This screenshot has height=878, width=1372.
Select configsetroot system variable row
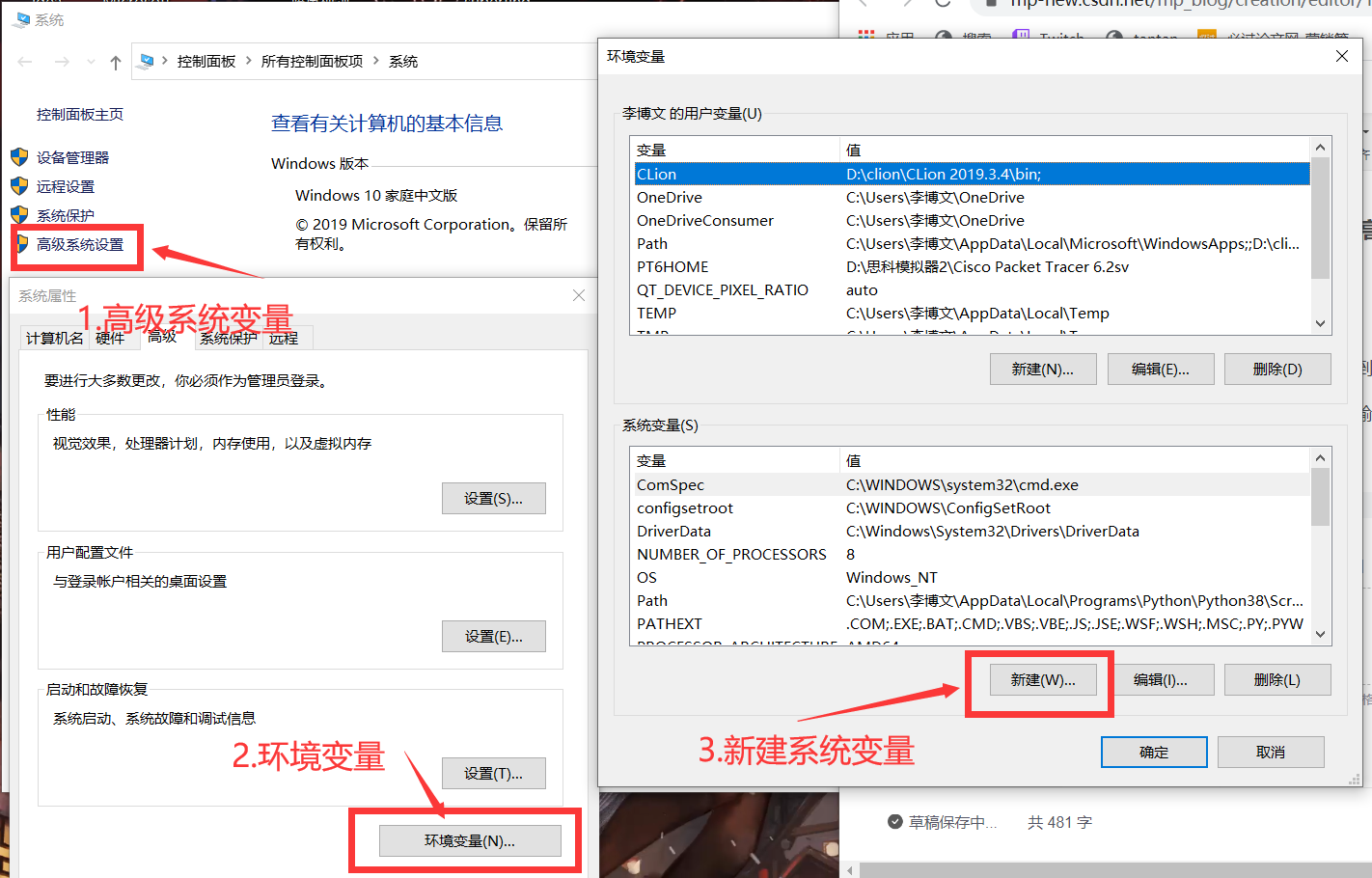[972, 508]
